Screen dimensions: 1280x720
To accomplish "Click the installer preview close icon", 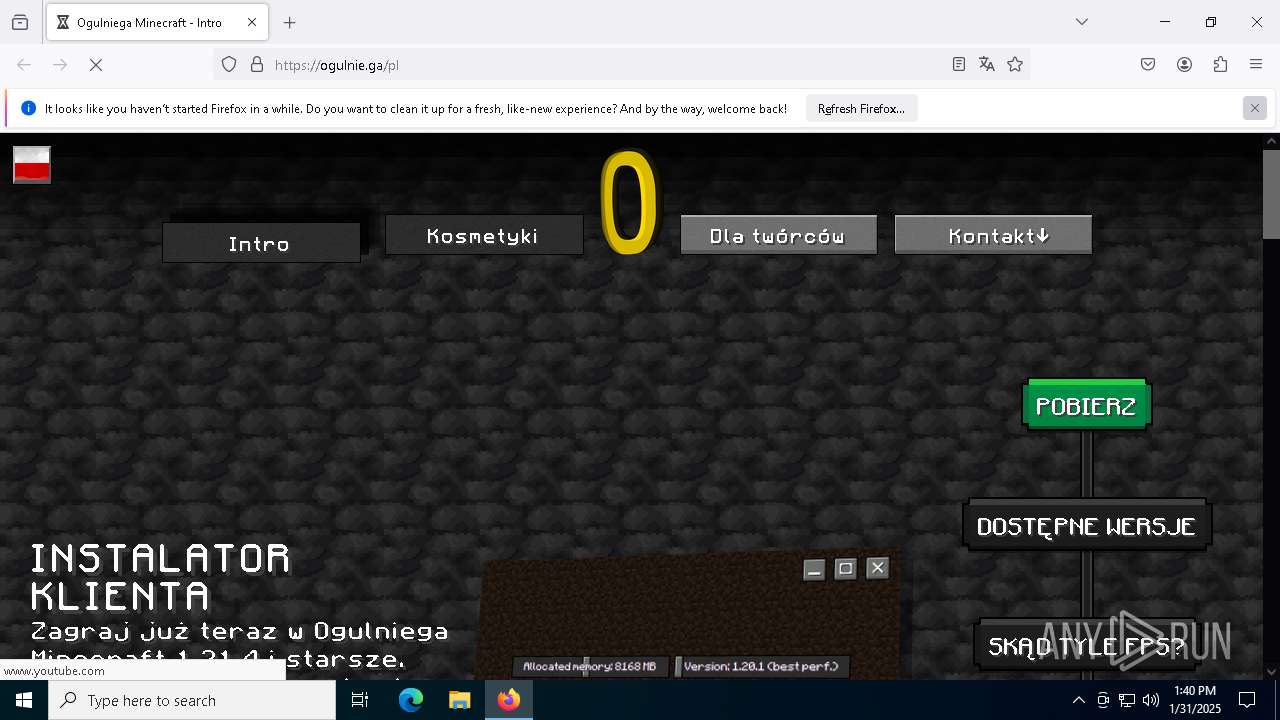I will click(x=877, y=568).
